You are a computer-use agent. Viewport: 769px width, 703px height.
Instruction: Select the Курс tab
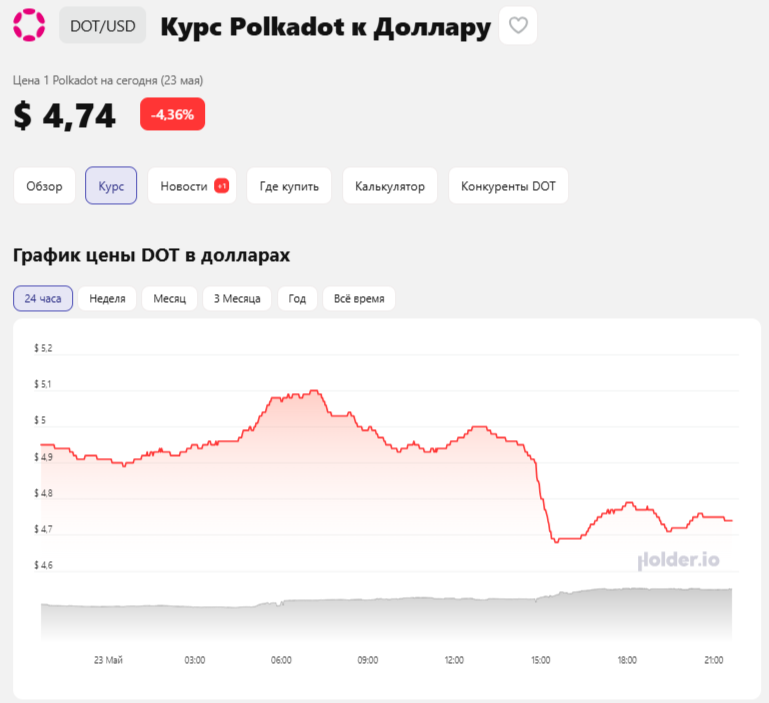[111, 186]
